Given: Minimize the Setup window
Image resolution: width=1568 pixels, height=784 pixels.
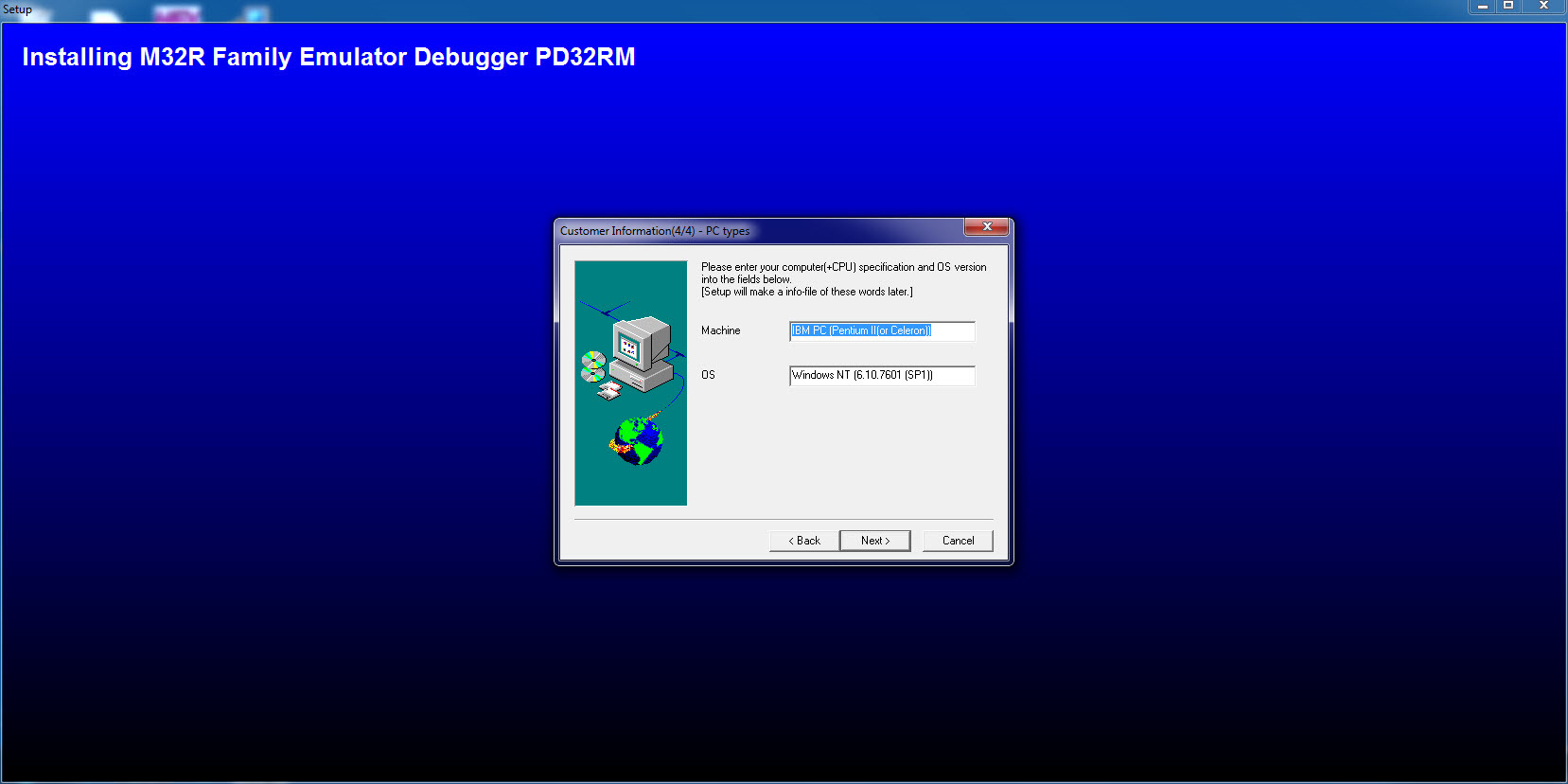Looking at the screenshot, I should 1483,7.
